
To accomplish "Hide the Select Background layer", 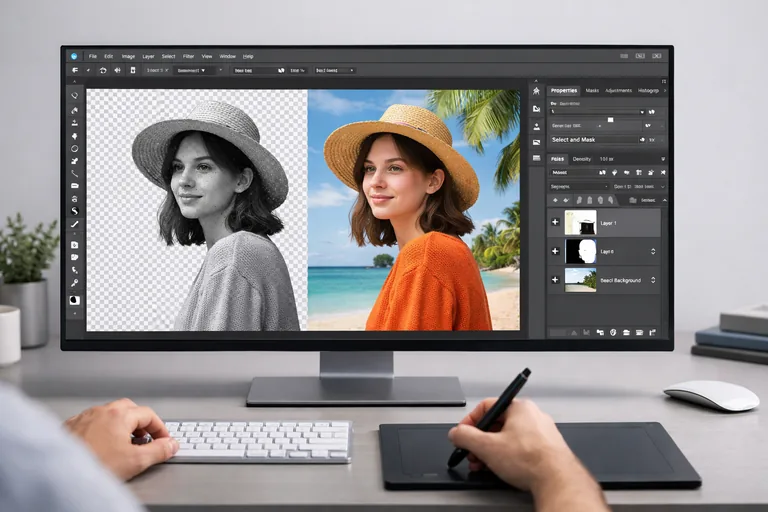I will tap(555, 280).
